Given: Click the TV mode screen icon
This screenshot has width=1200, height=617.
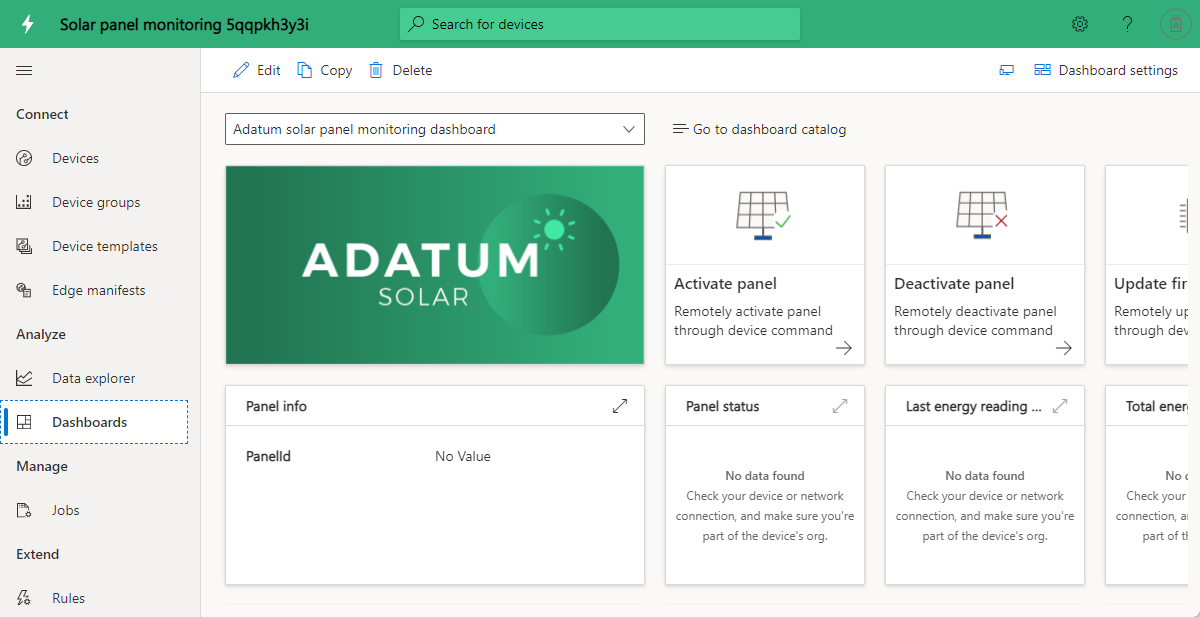Looking at the screenshot, I should point(1007,70).
